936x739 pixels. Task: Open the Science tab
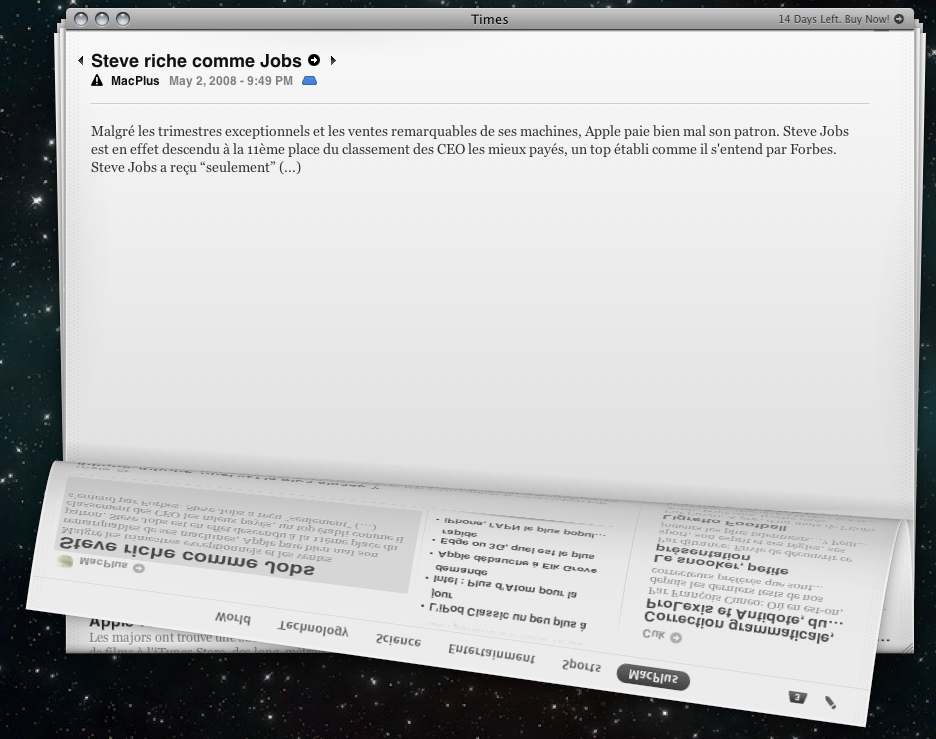[398, 641]
